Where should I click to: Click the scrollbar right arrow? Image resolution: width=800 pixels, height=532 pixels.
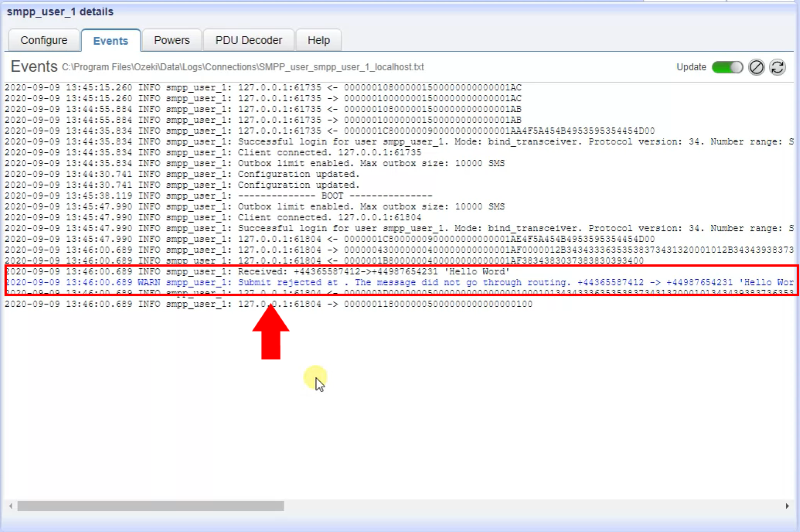(787, 506)
